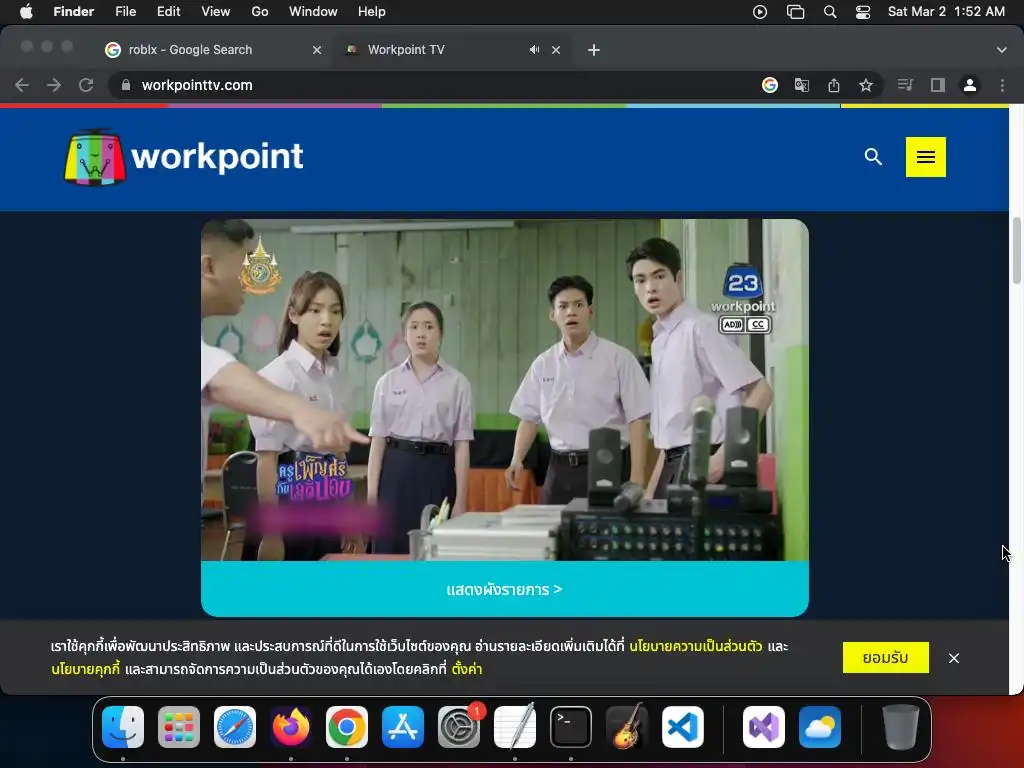Click the Workpoint logo

click(x=184, y=157)
